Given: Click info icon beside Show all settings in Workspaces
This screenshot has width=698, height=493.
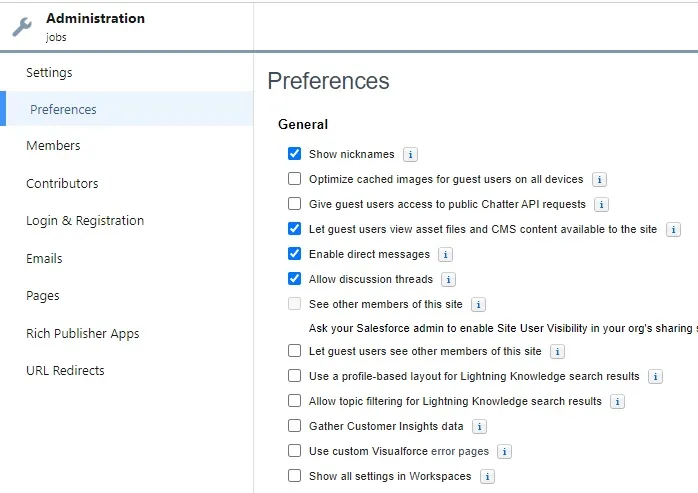Looking at the screenshot, I should point(487,477).
